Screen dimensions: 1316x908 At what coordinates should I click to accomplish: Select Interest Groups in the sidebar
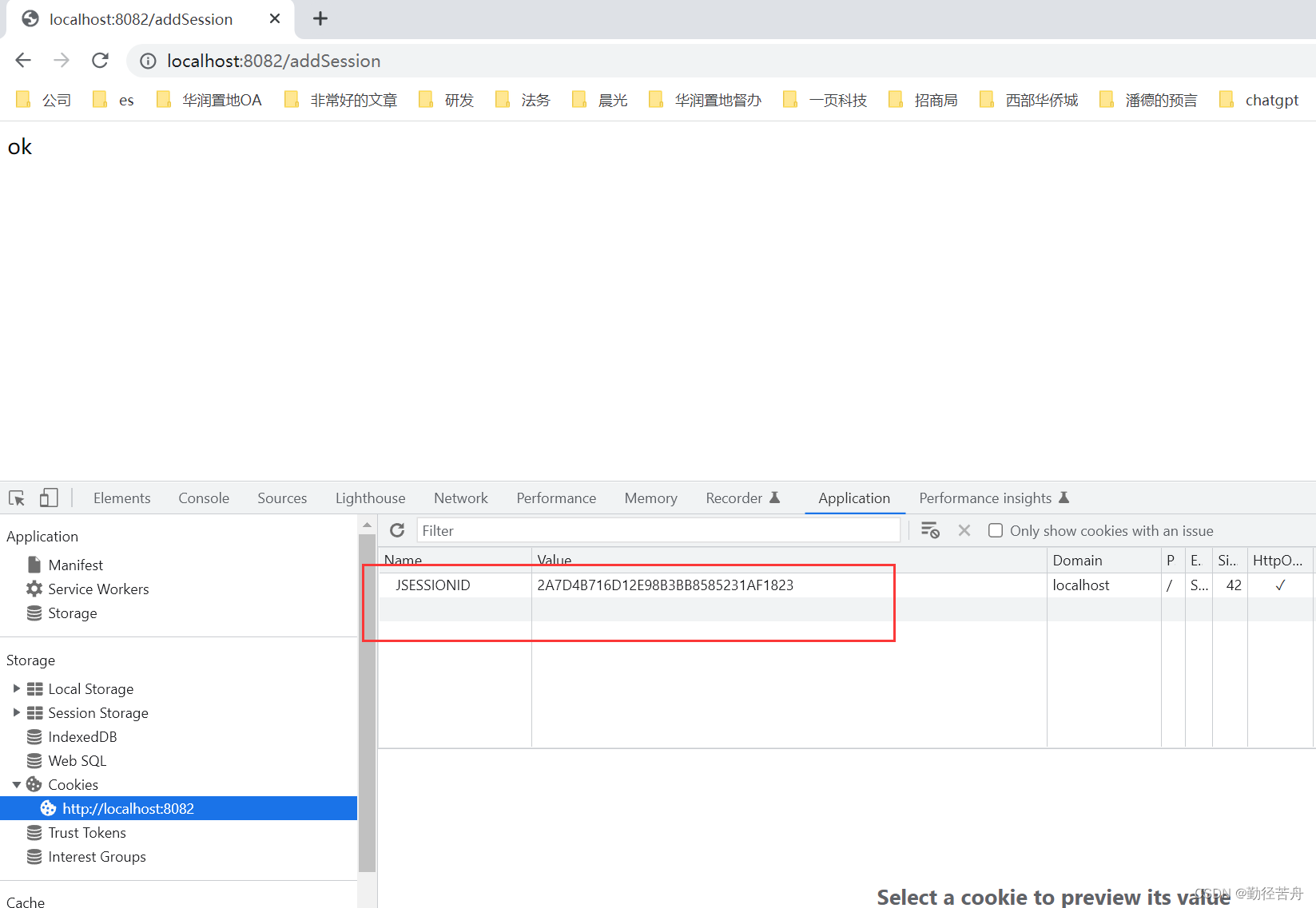[x=97, y=856]
